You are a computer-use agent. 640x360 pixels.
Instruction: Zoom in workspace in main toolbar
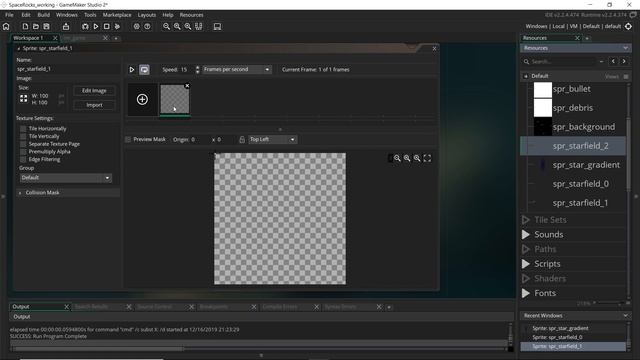tap(188, 27)
